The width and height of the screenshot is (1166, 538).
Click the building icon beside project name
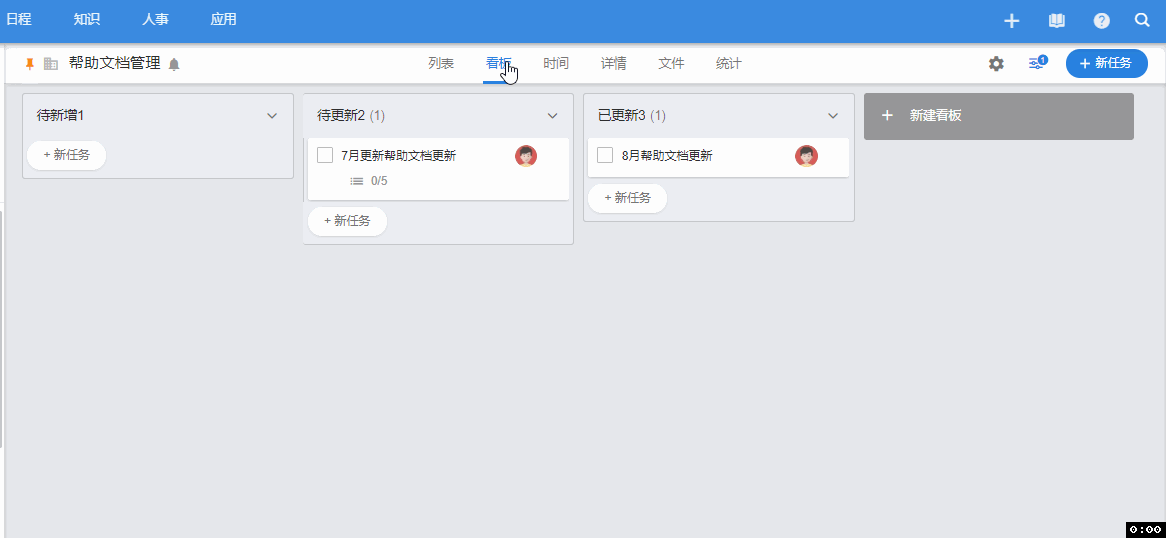click(51, 64)
